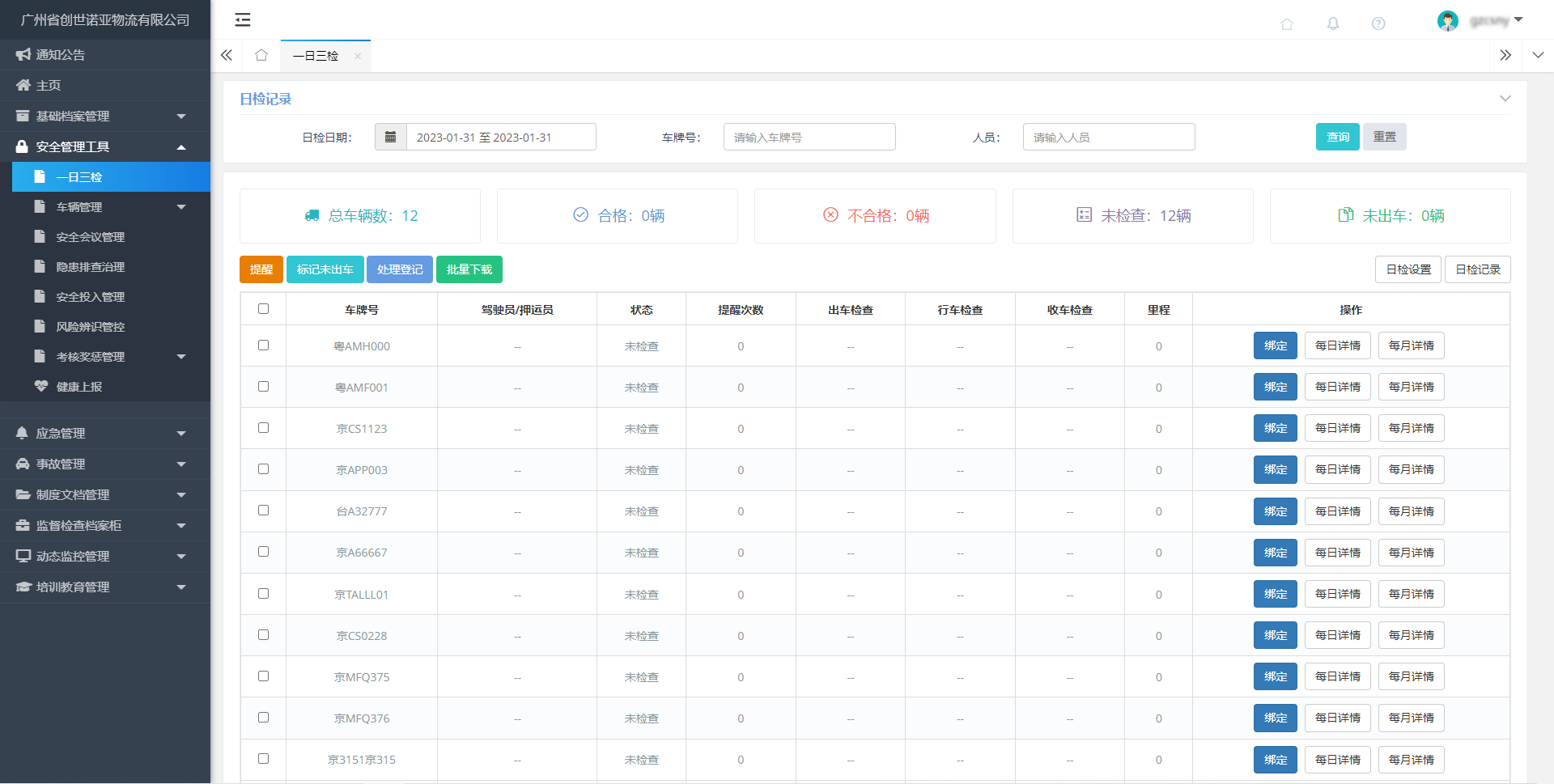
Task: Check the box for vehicle 粤AMH000
Action: (263, 345)
